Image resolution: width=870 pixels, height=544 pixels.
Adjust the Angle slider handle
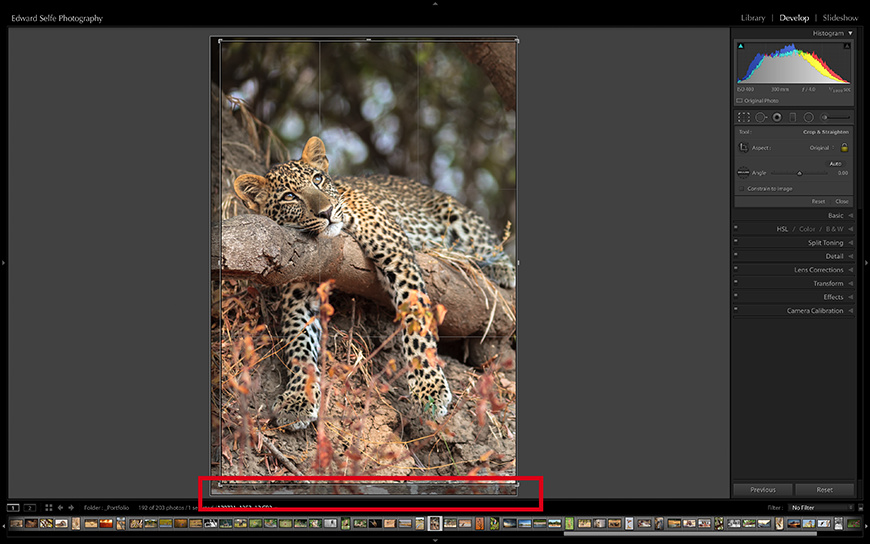coord(800,173)
